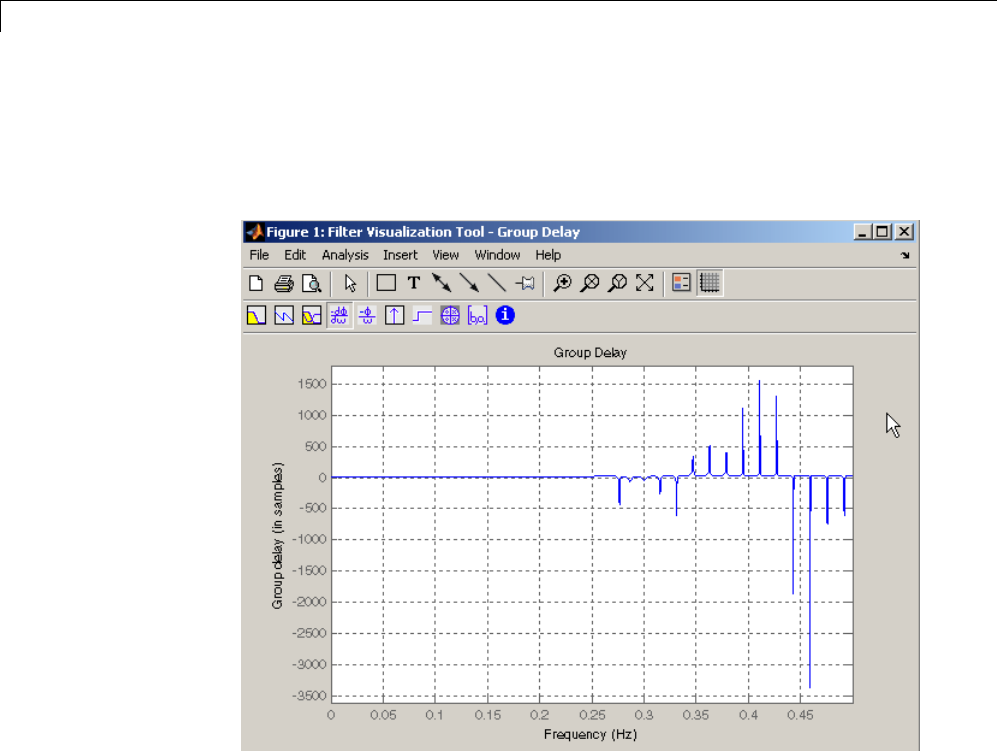Image resolution: width=997 pixels, height=751 pixels.
Task: Open the Filter Information icon
Action: (506, 316)
